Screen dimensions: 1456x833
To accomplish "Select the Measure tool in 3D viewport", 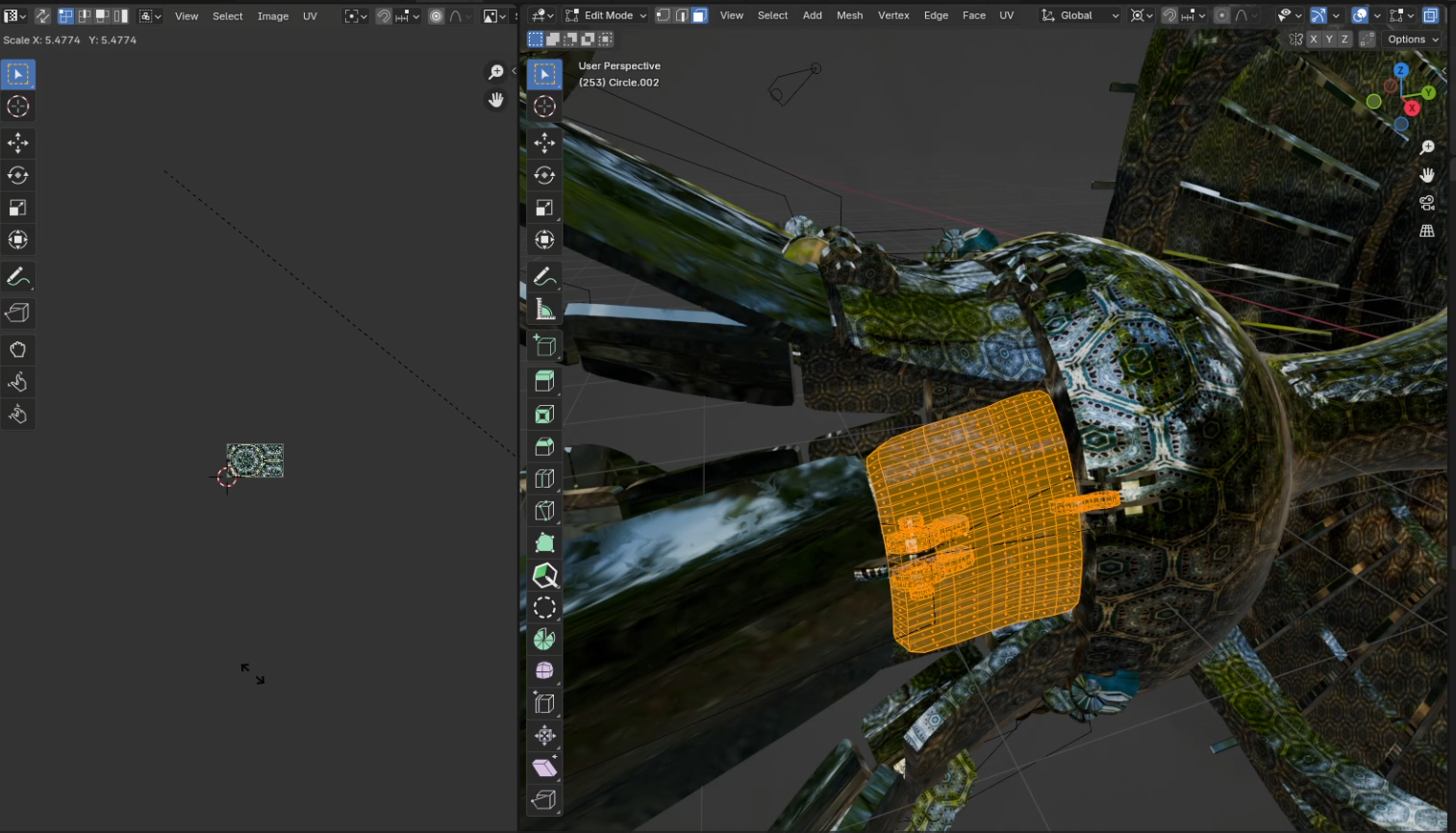I will tap(544, 309).
